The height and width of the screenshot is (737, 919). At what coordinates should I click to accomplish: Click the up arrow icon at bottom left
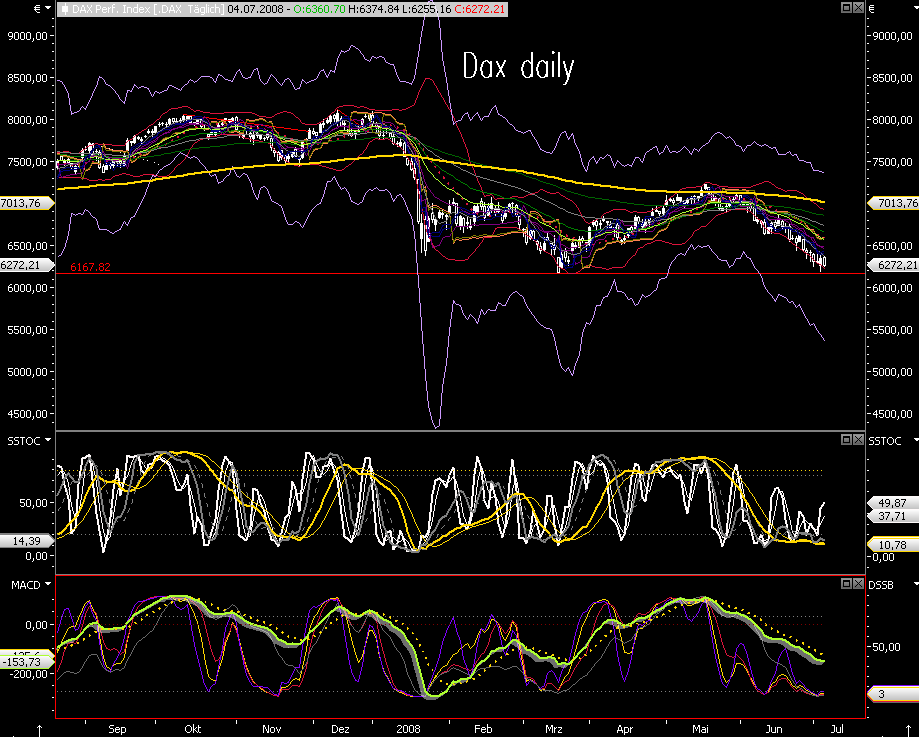pyautogui.click(x=39, y=730)
